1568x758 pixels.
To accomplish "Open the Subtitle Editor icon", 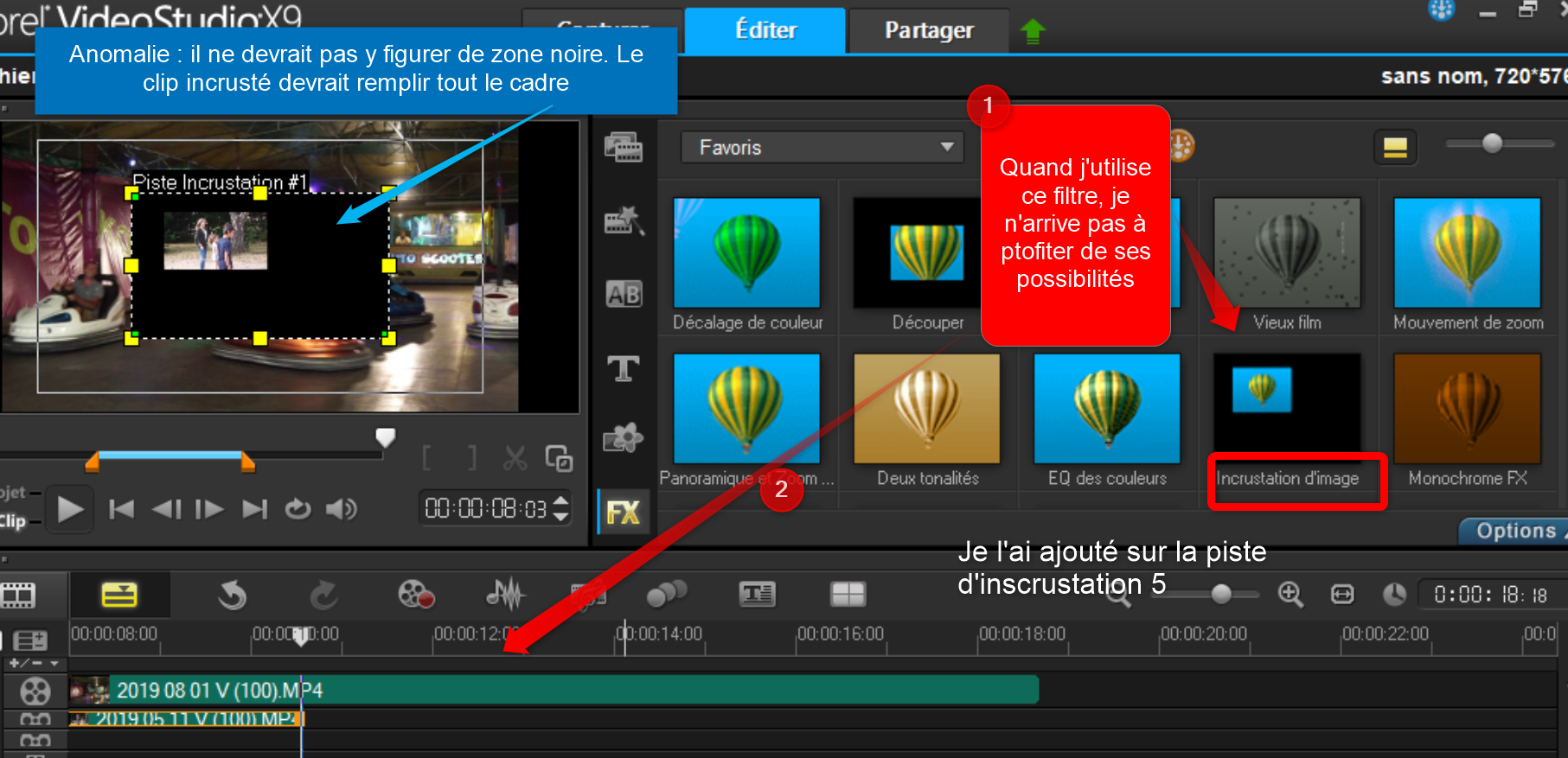I will [x=757, y=594].
